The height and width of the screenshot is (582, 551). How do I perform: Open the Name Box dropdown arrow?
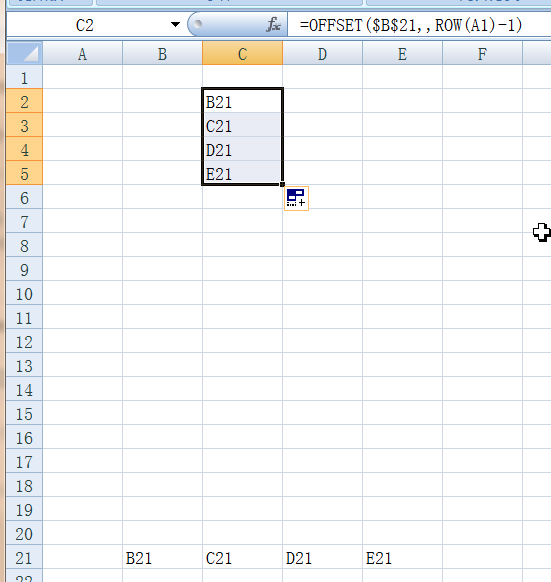175,25
